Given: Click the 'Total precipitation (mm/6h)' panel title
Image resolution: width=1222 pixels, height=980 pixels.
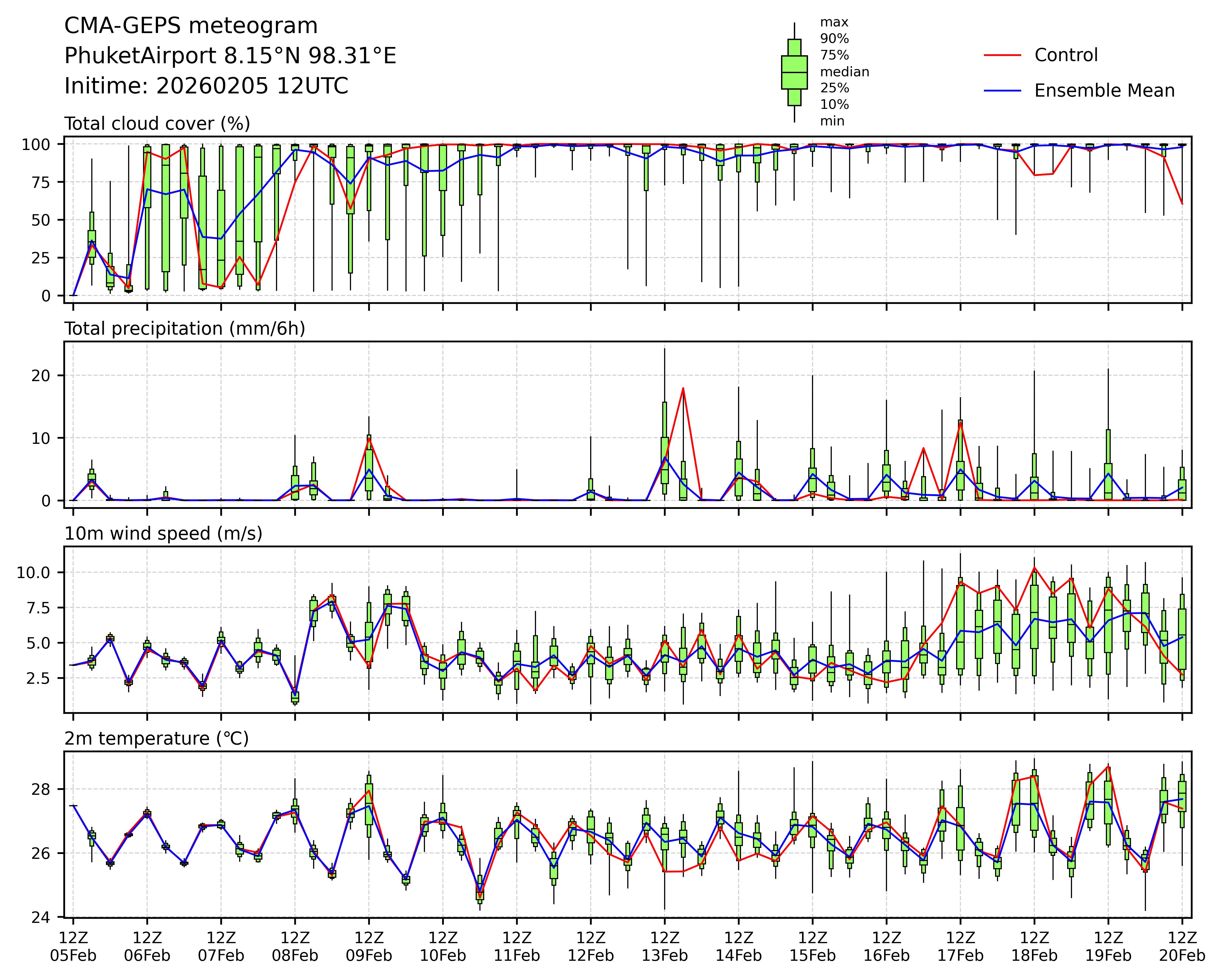Looking at the screenshot, I should tap(185, 329).
